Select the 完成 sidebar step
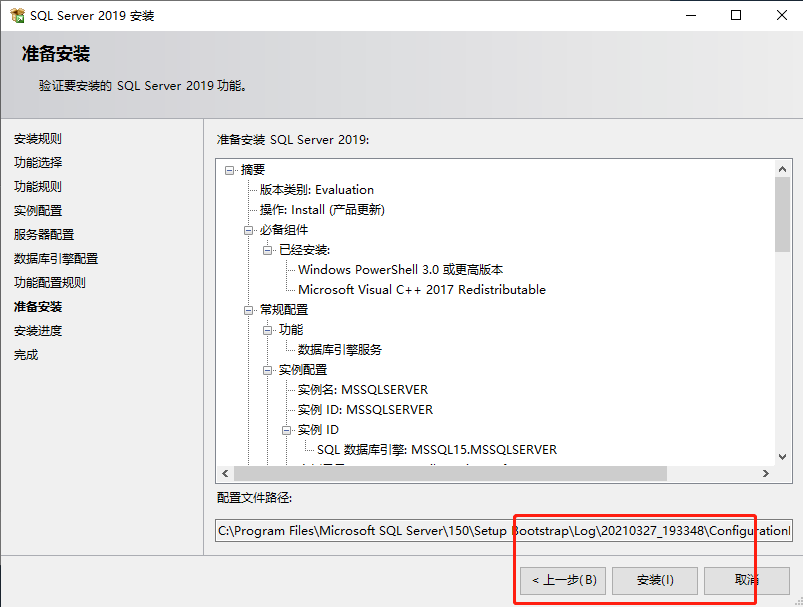Image resolution: width=803 pixels, height=607 pixels. pos(26,355)
